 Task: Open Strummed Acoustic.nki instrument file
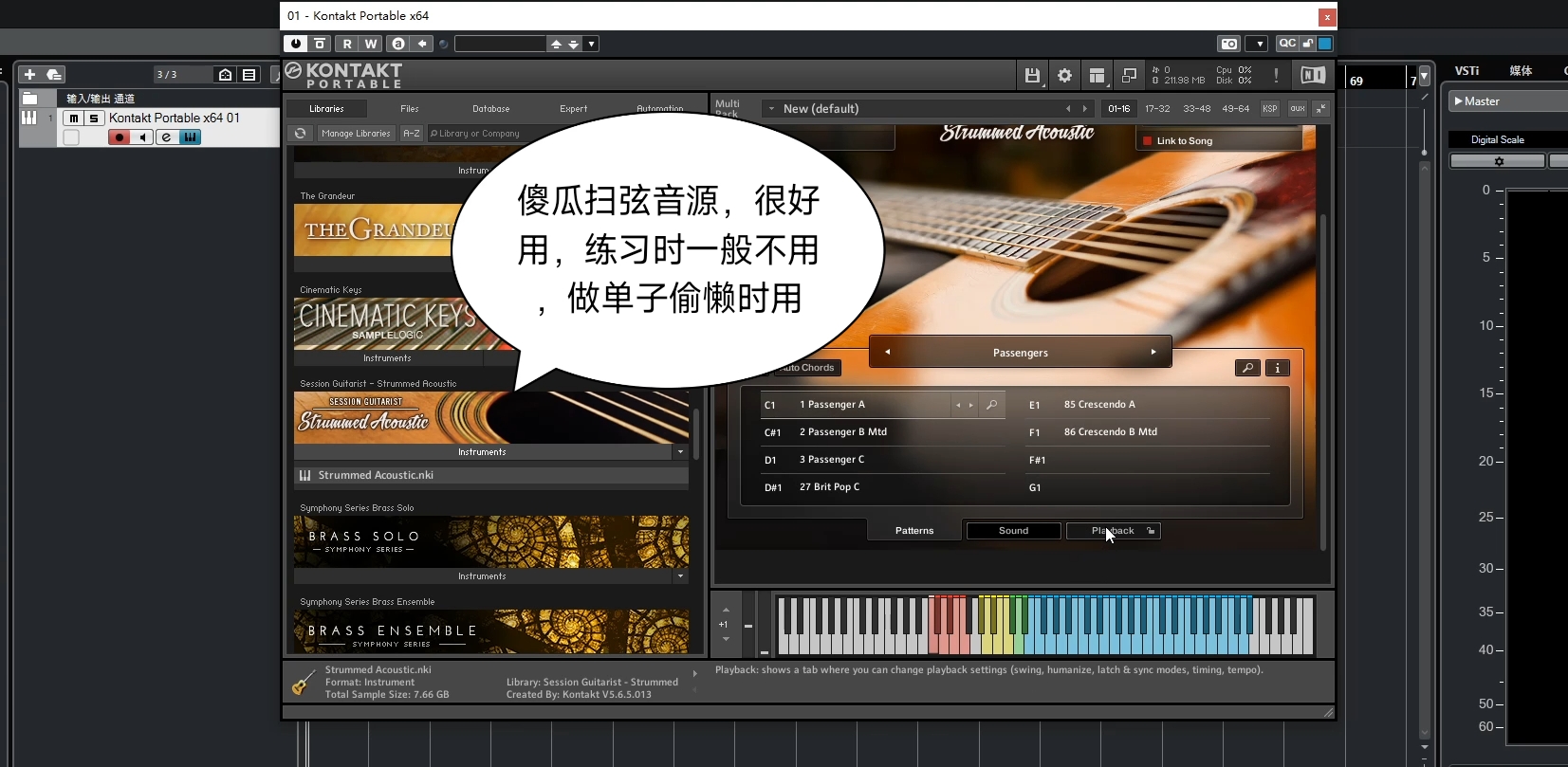point(491,476)
